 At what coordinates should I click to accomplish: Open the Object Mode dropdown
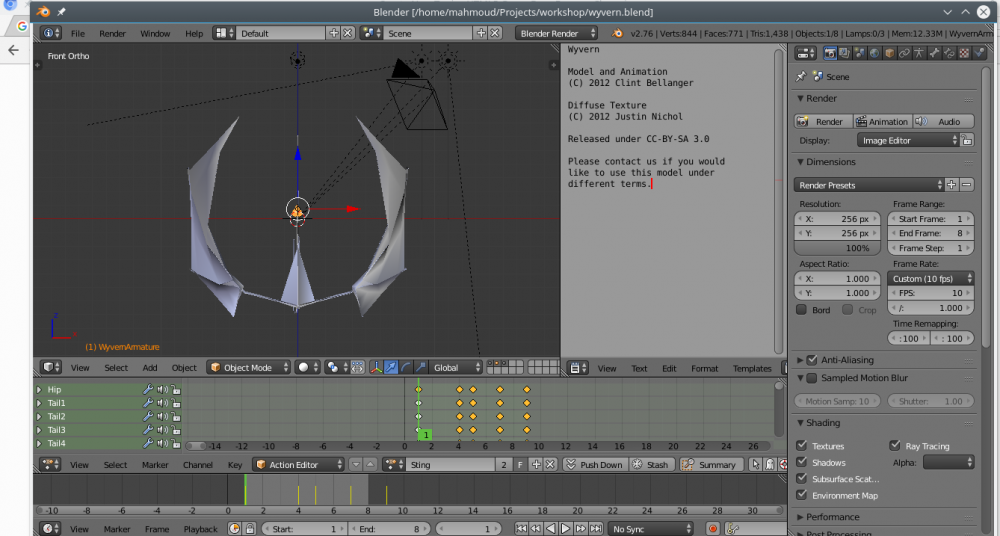click(x=249, y=368)
